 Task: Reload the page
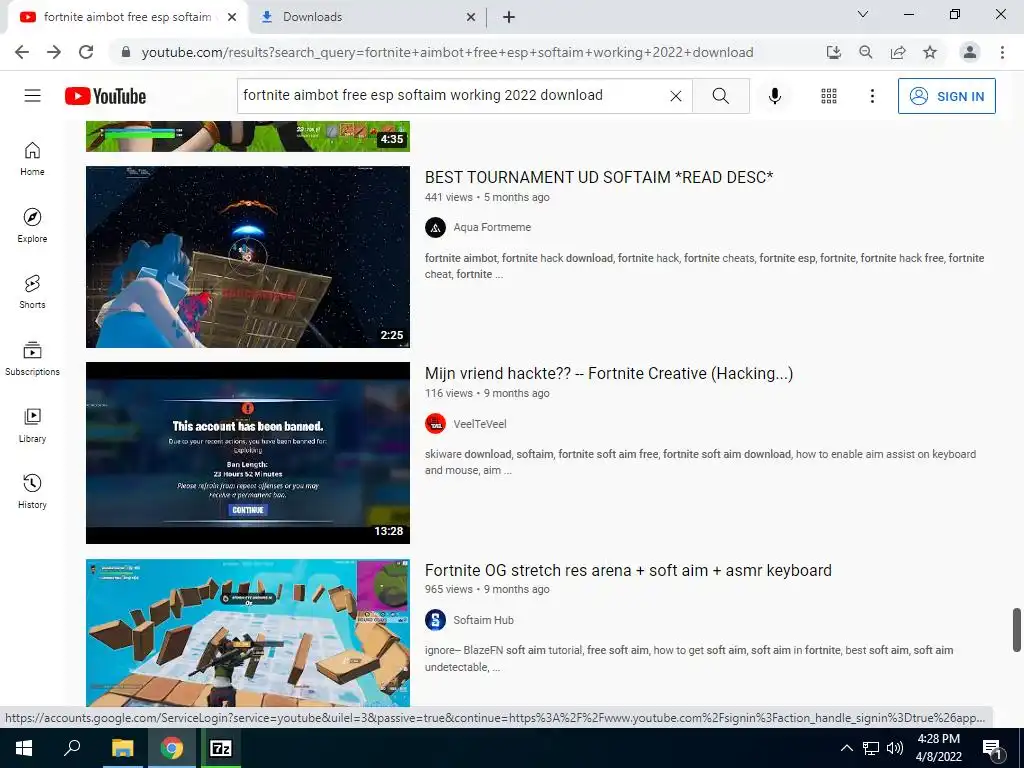[x=86, y=52]
